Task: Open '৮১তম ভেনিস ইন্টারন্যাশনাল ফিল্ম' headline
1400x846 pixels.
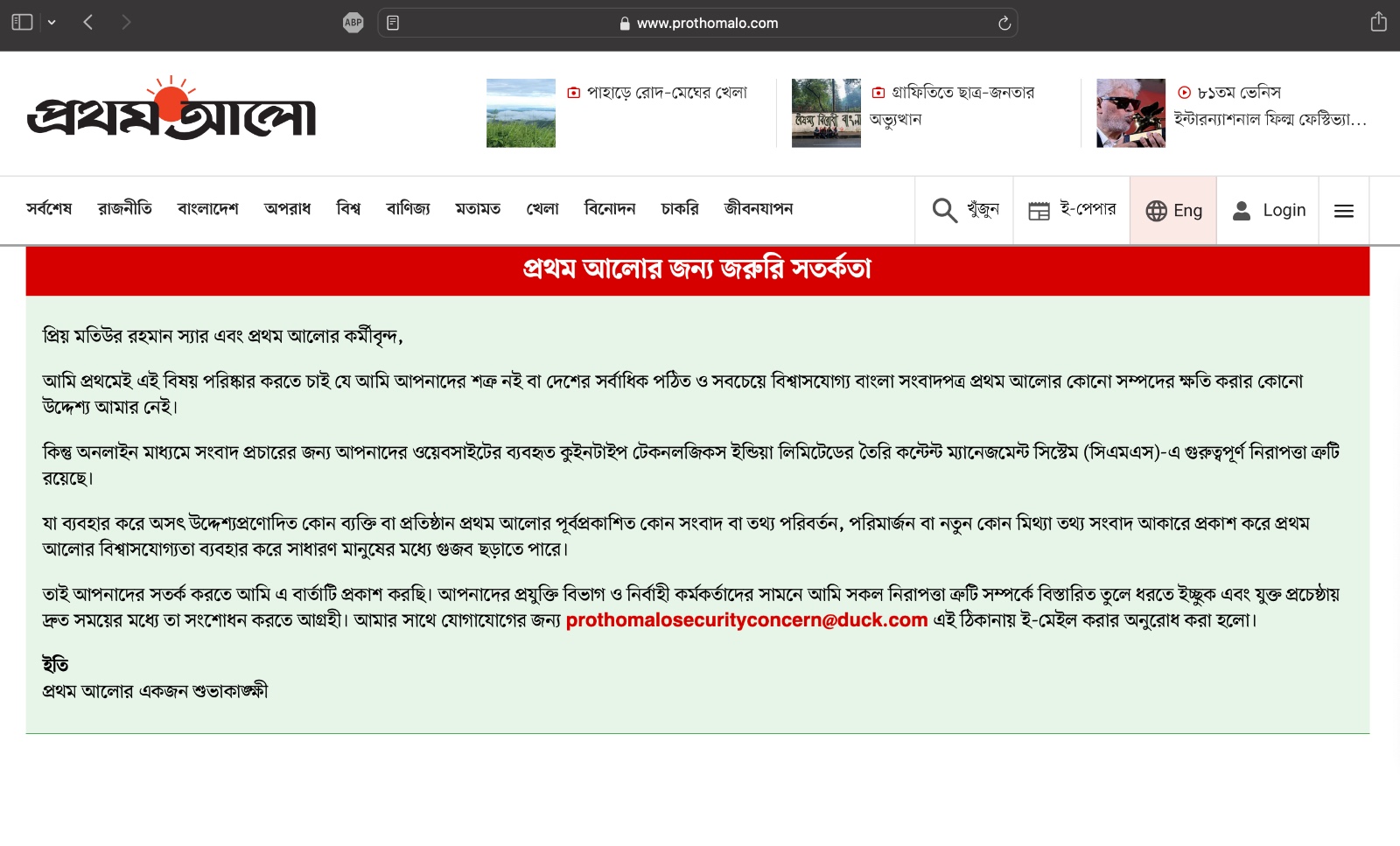Action: 1270,106
